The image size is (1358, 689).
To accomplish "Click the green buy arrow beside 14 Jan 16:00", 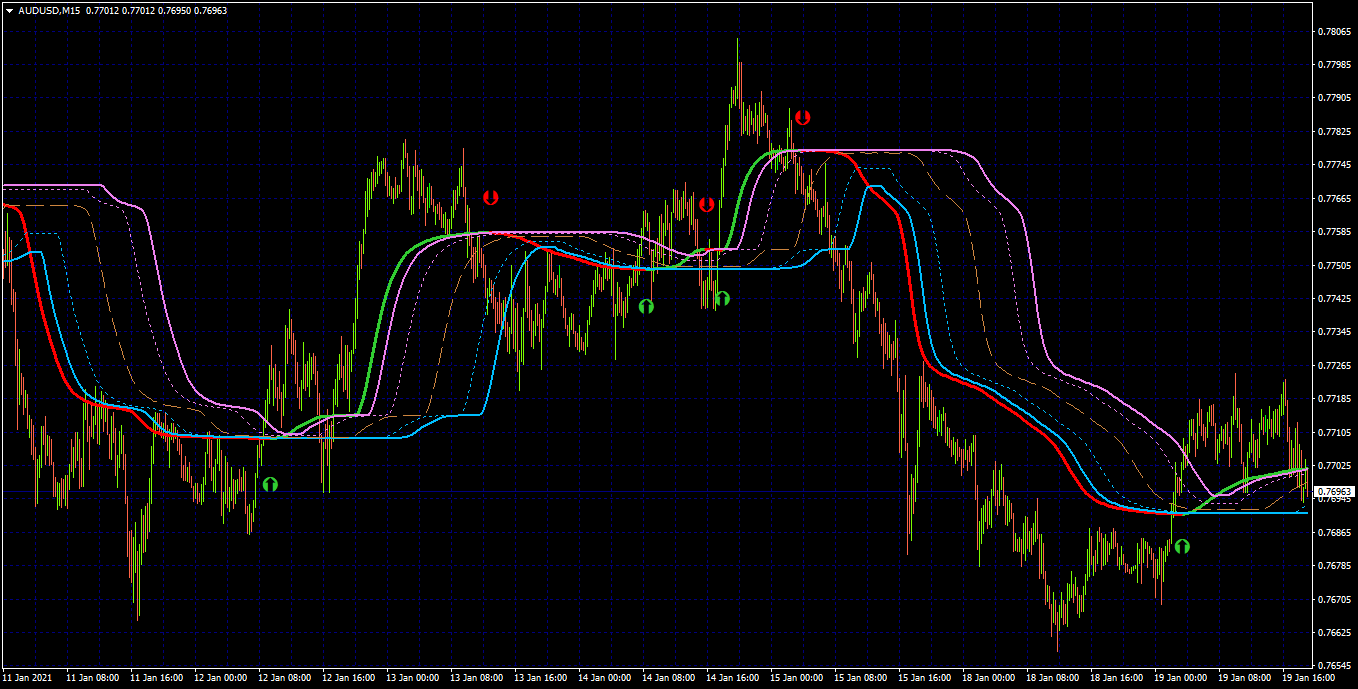I will pos(722,298).
